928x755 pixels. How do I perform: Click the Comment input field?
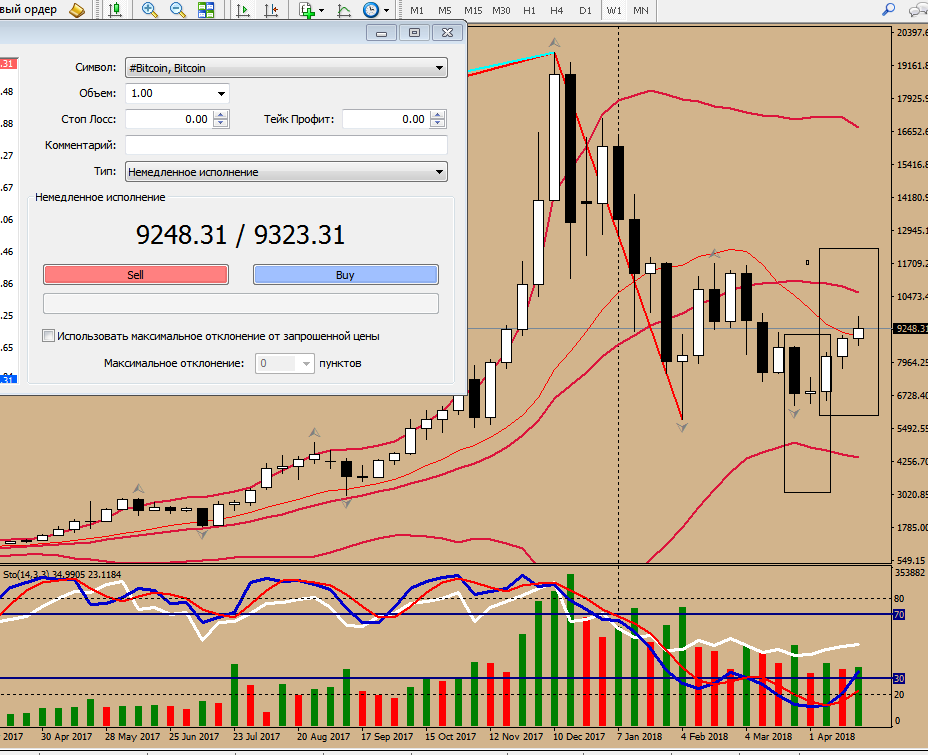click(286, 145)
